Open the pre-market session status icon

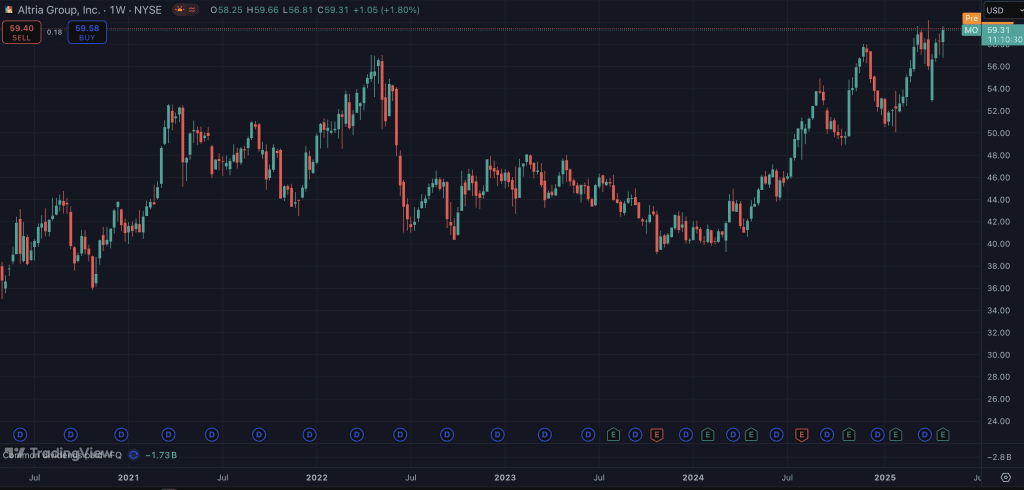179,10
